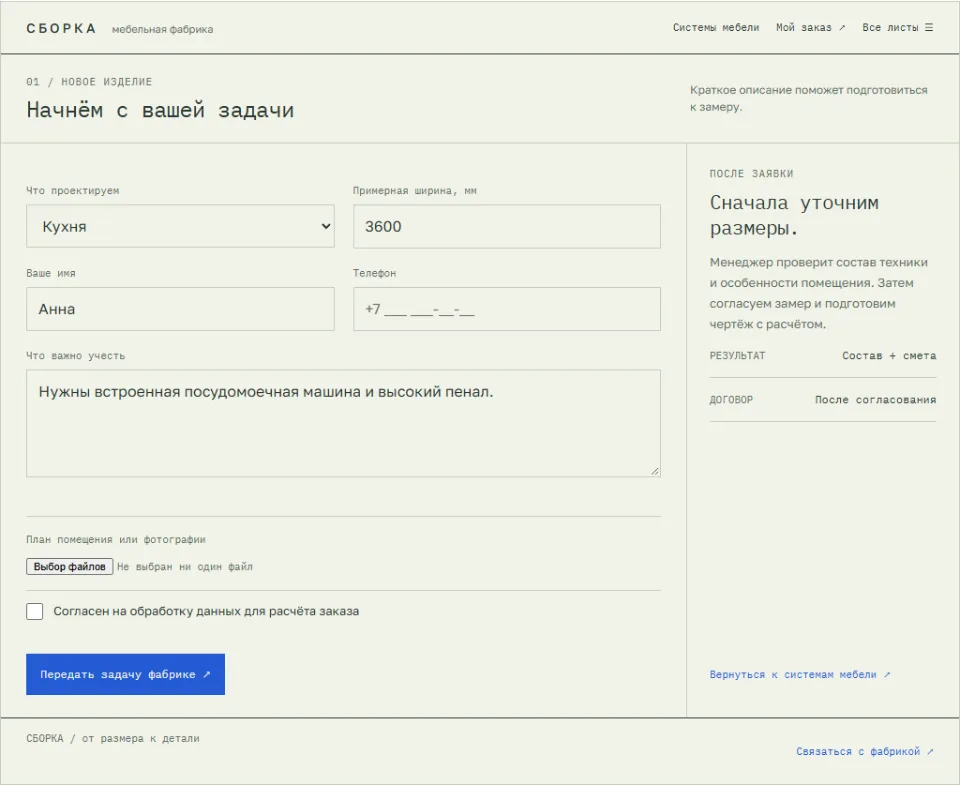This screenshot has height=785, width=960.
Task: Open the Все листы menu
Action: [898, 28]
